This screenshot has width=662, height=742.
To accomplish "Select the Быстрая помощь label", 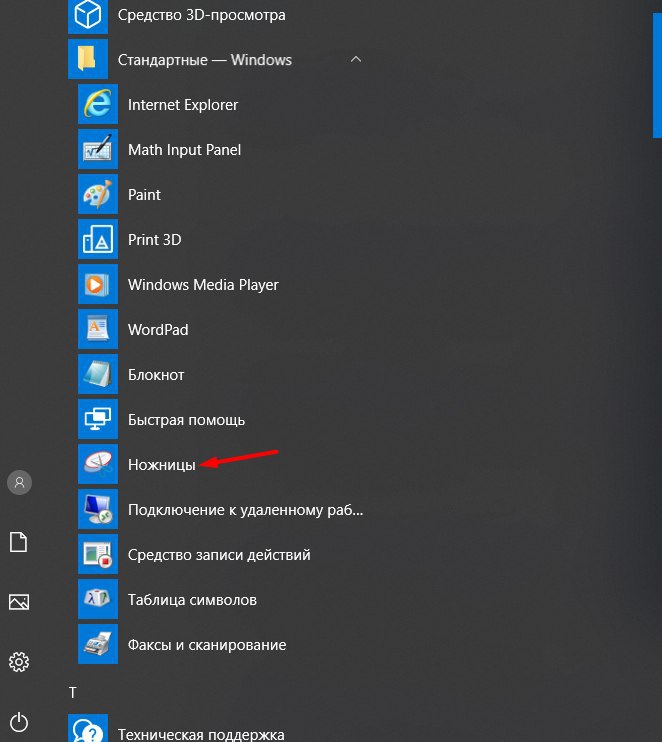I will tap(186, 420).
